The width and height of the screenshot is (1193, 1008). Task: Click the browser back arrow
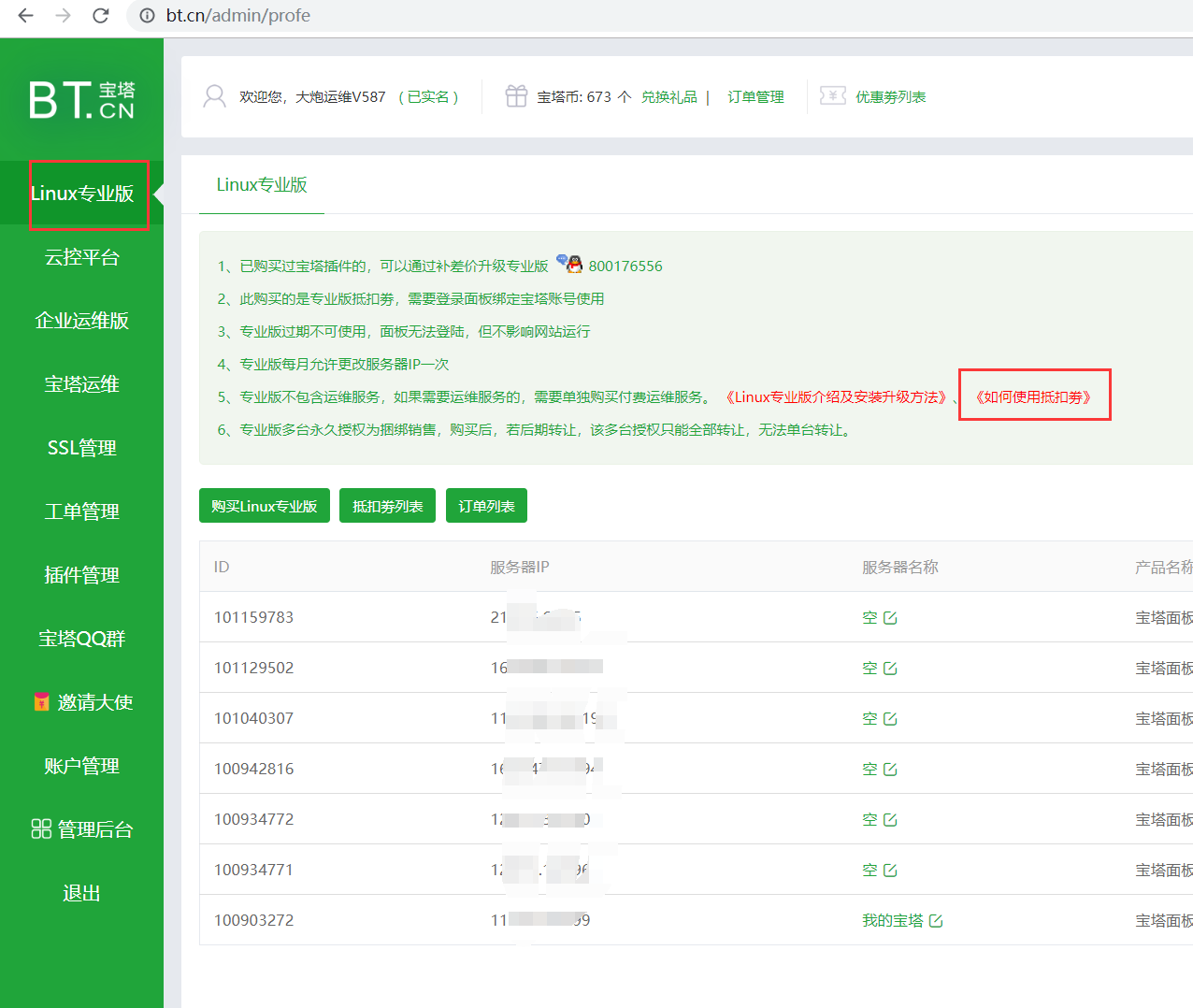click(x=25, y=15)
